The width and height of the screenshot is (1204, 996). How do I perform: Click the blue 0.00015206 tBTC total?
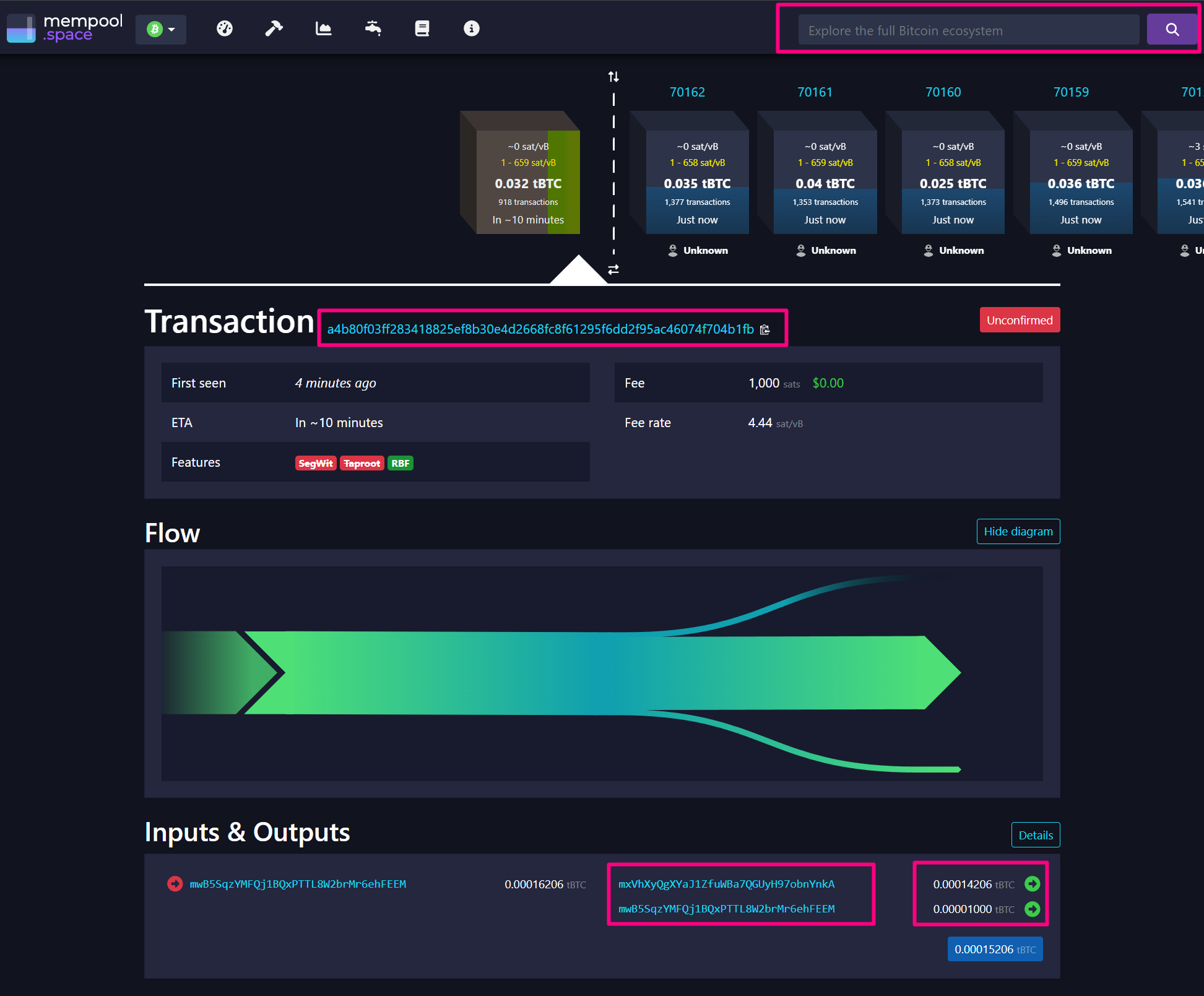pyautogui.click(x=995, y=949)
